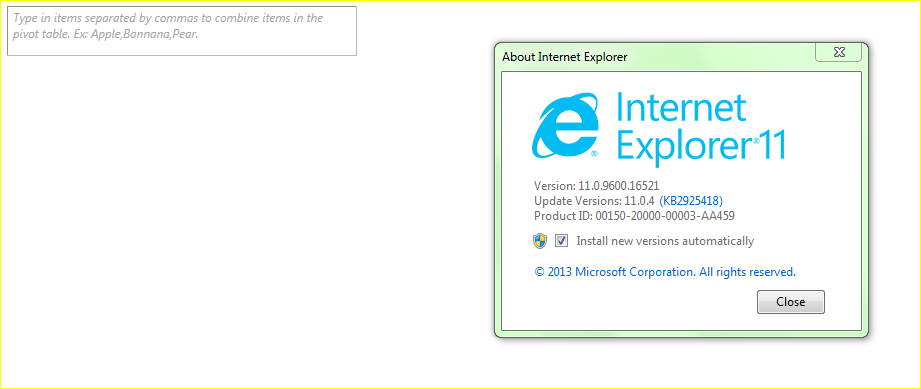The height and width of the screenshot is (389, 921).
Task: Click the 'Update Versions: 11.0.4' text
Action: [x=594, y=200]
